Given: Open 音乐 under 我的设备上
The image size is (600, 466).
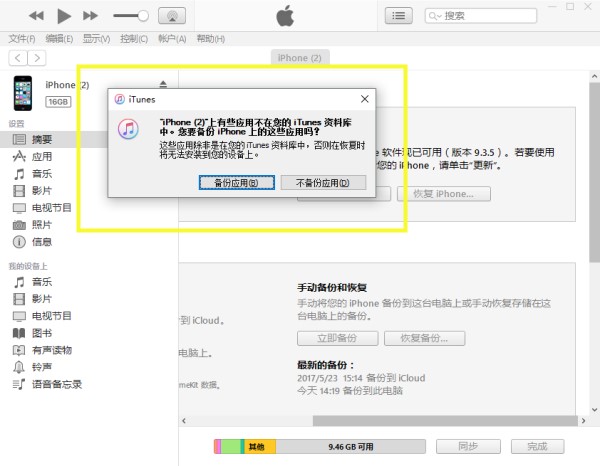Looking at the screenshot, I should pyautogui.click(x=41, y=282).
